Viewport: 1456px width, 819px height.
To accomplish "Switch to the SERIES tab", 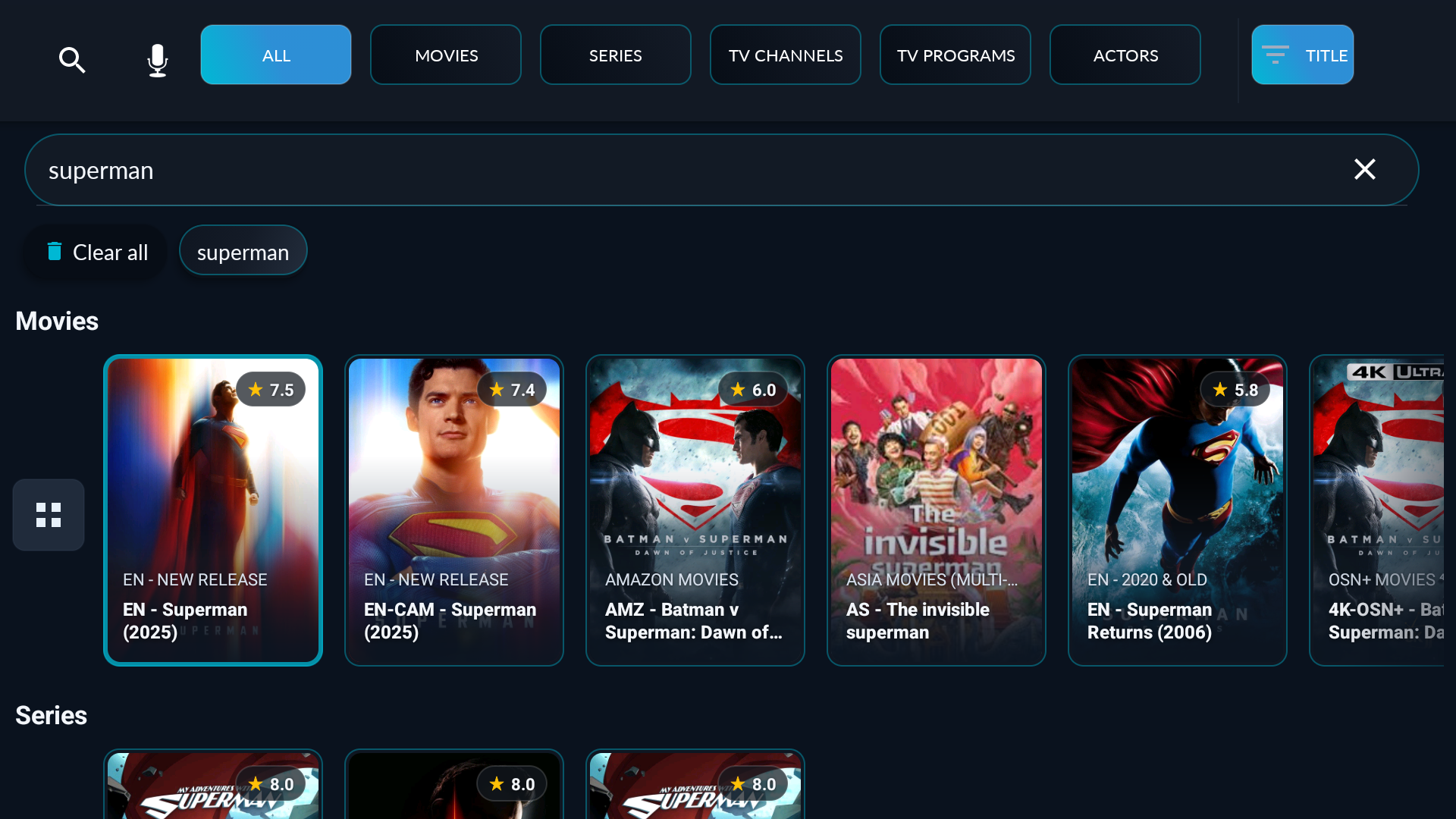I will click(616, 55).
